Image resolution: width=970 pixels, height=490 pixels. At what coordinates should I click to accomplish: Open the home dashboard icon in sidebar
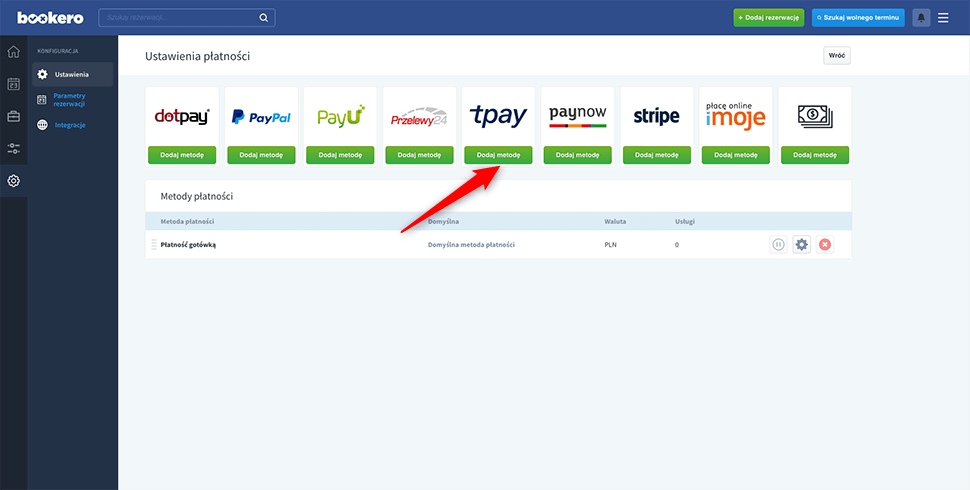tap(13, 52)
